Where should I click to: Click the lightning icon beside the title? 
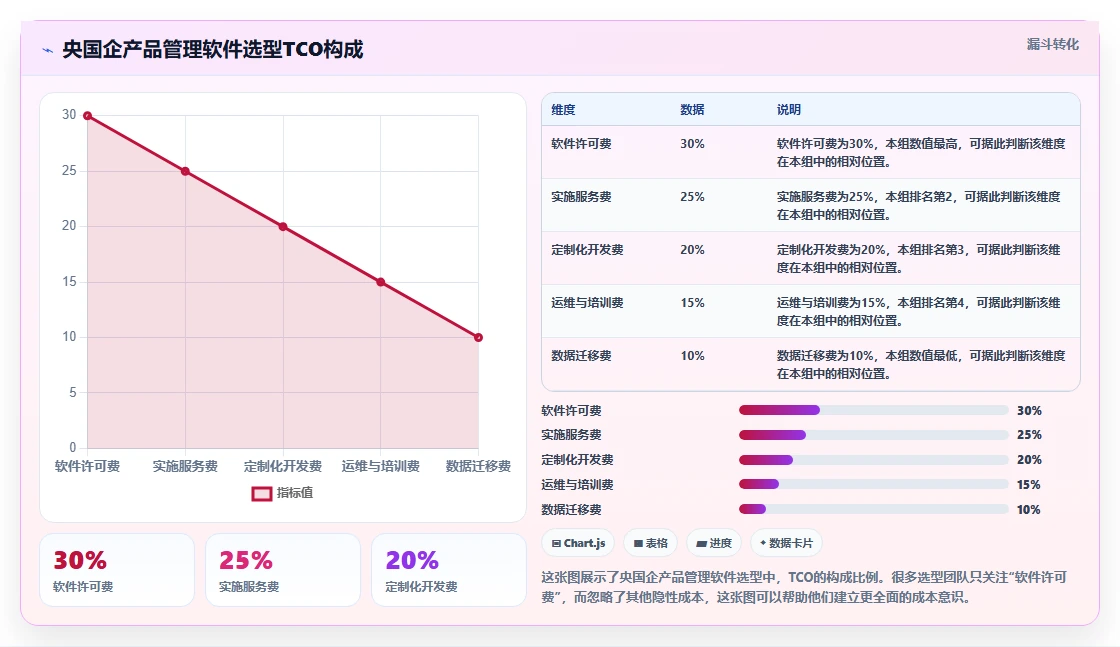click(48, 50)
